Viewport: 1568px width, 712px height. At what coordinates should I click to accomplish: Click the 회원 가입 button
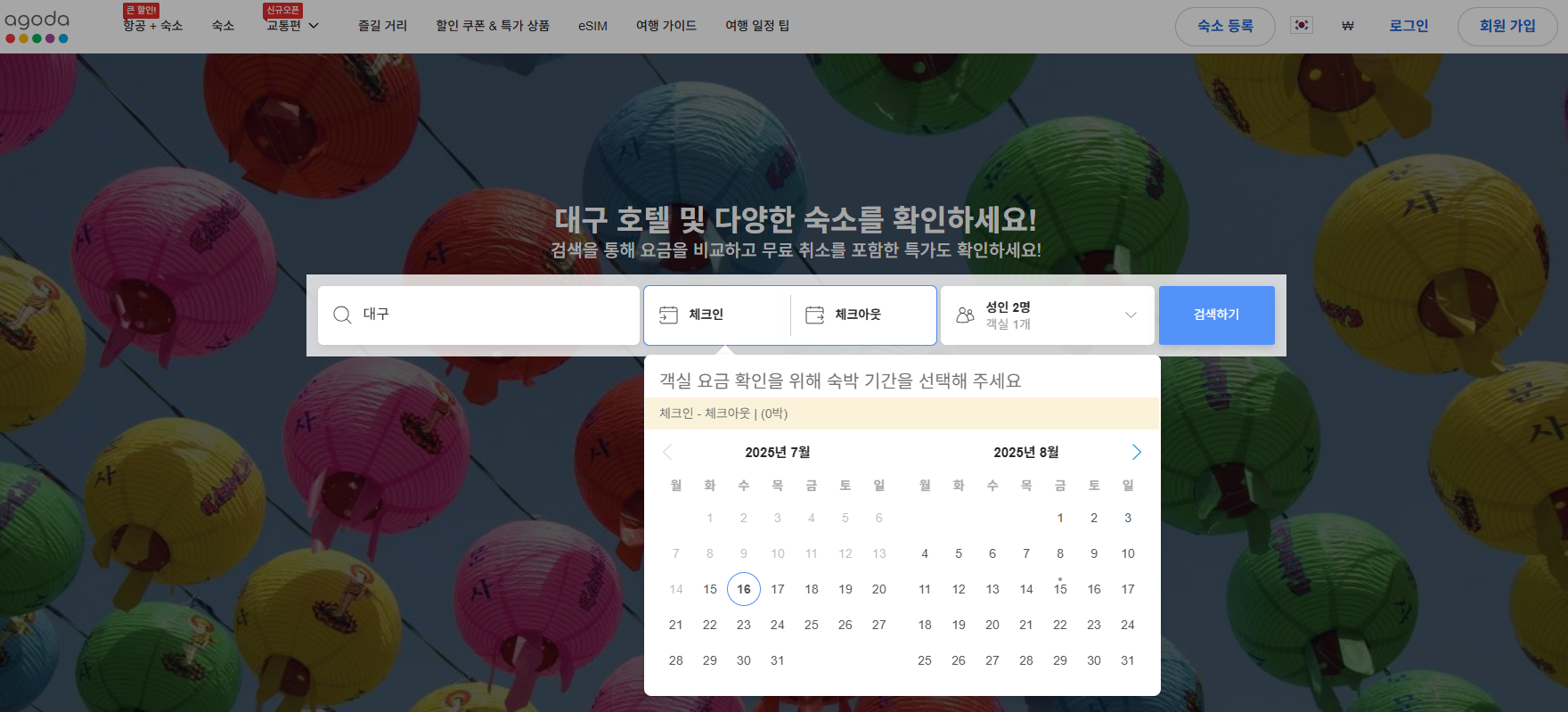tap(1507, 26)
